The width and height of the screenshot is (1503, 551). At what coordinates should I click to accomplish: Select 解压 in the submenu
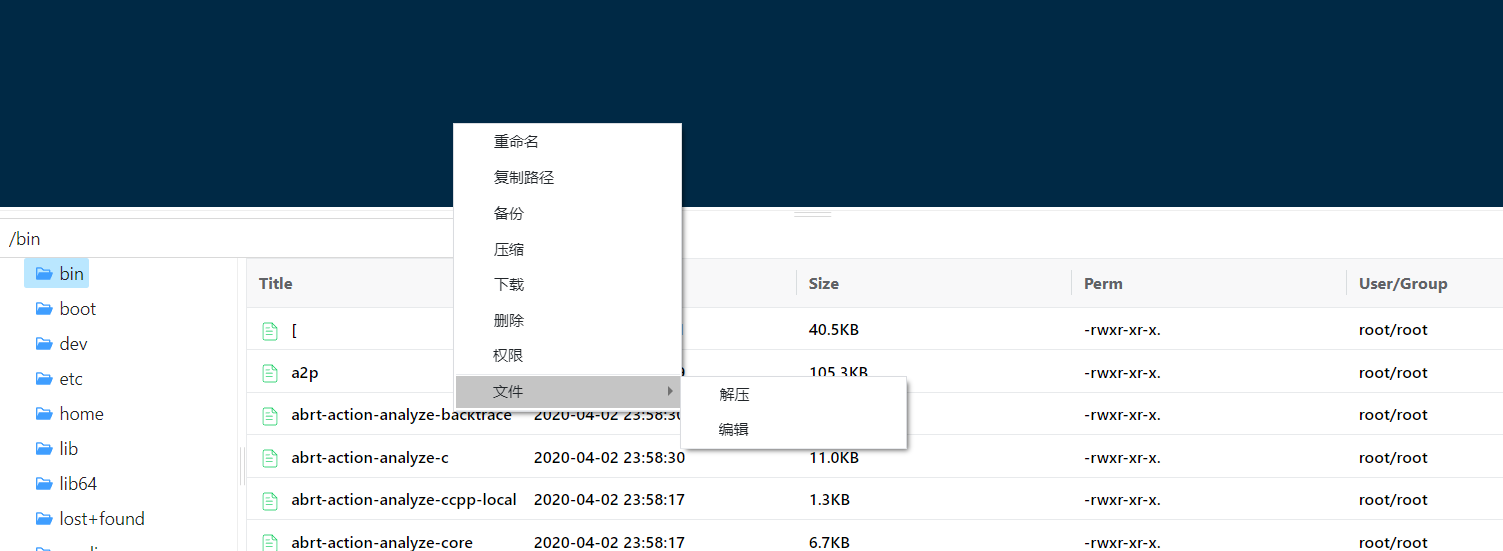click(734, 395)
